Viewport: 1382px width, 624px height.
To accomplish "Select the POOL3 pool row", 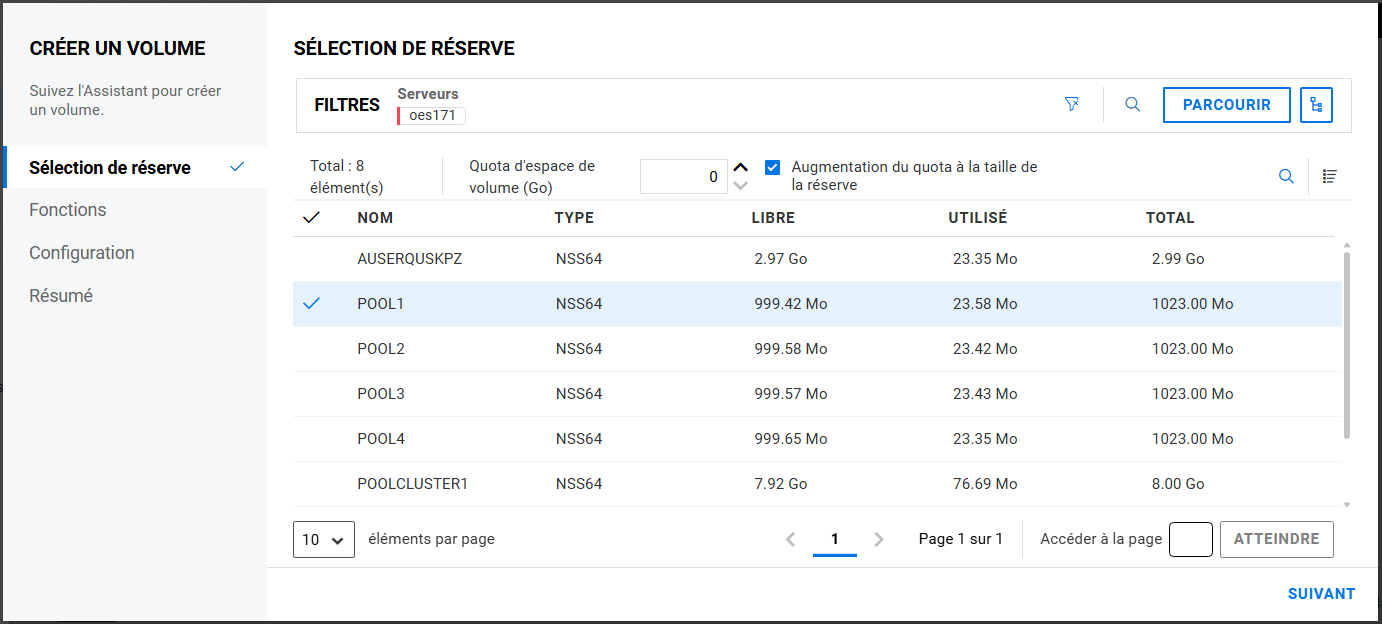I will (x=380, y=394).
